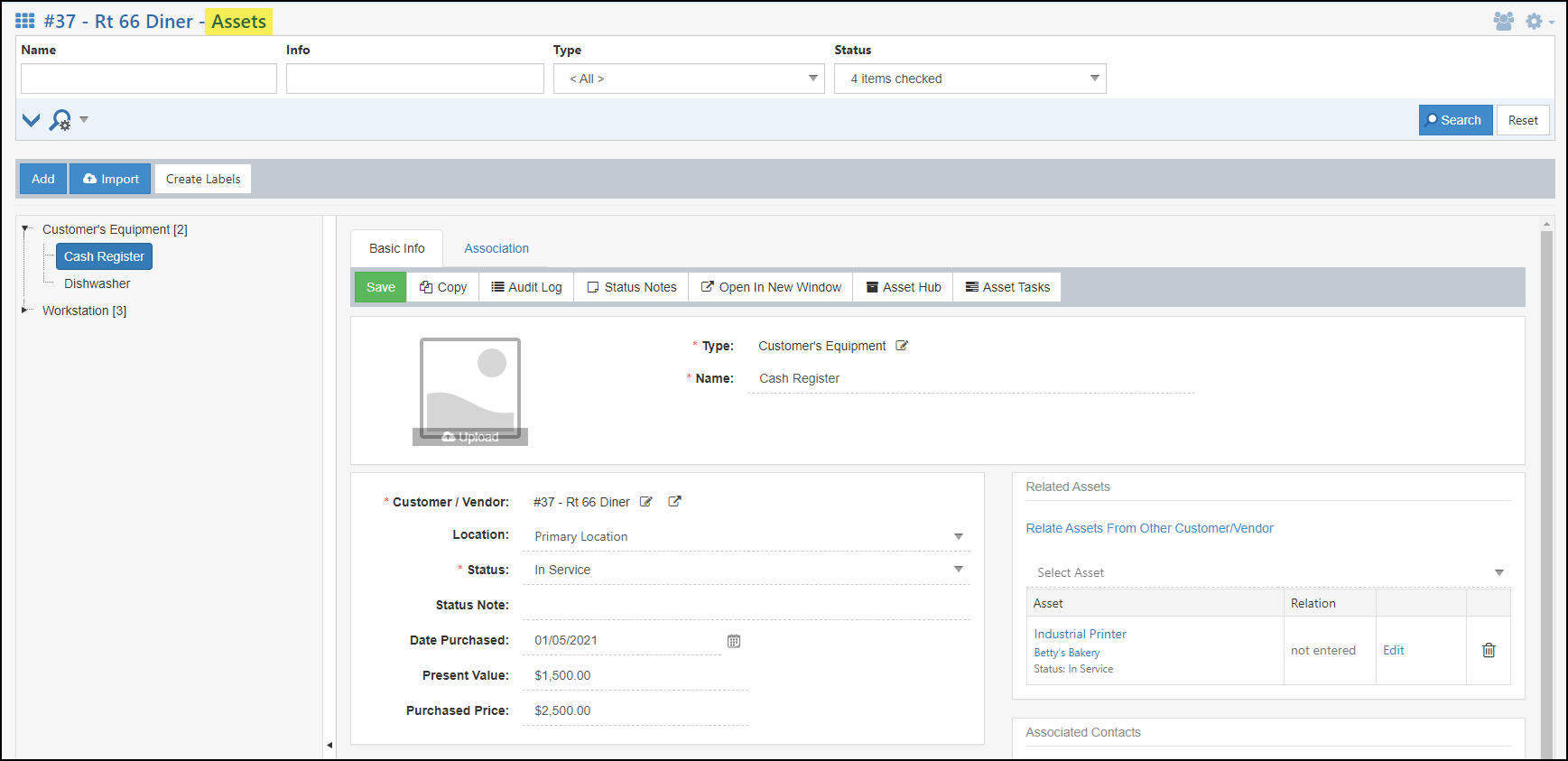1568x761 pixels.
Task: Open the users group icon
Action: pyautogui.click(x=1503, y=21)
